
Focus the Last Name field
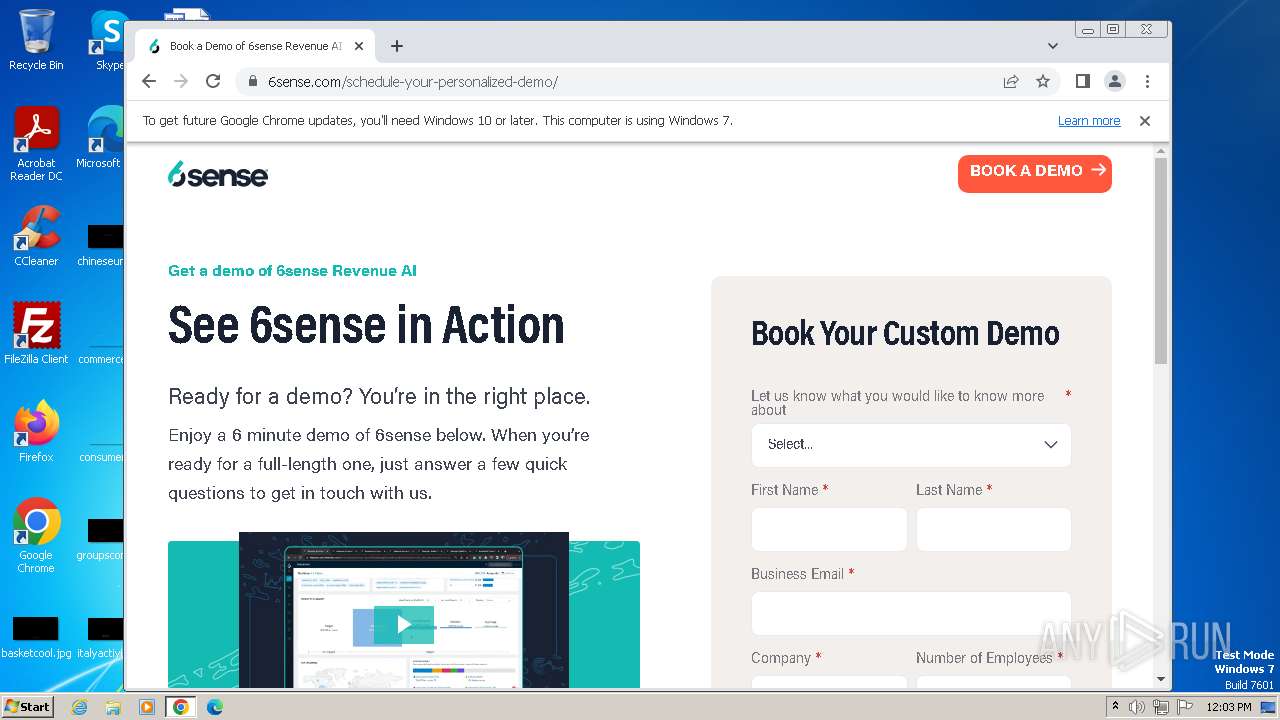(993, 529)
